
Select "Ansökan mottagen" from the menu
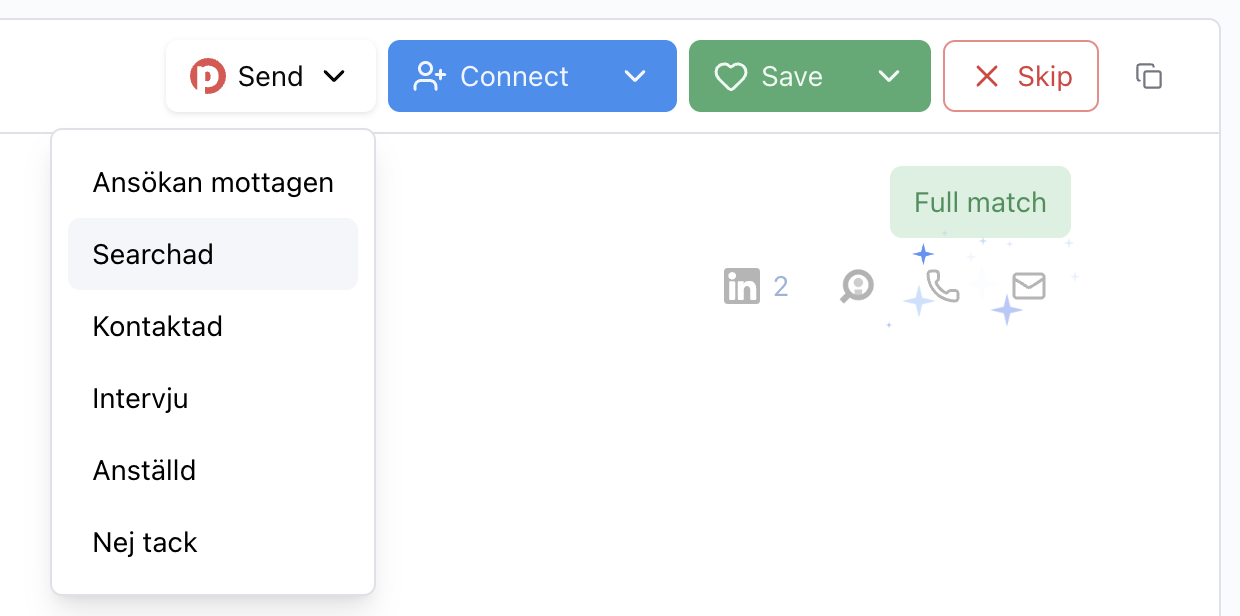point(213,183)
